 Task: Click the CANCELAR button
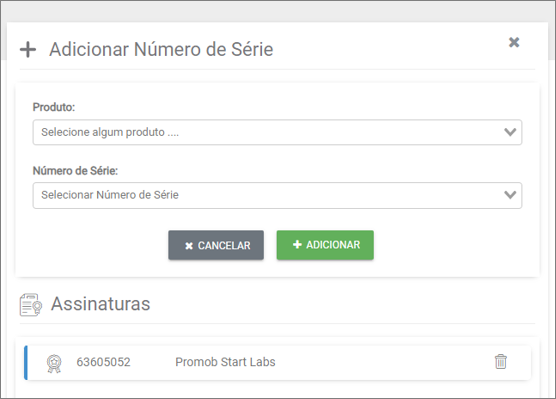[x=216, y=245]
